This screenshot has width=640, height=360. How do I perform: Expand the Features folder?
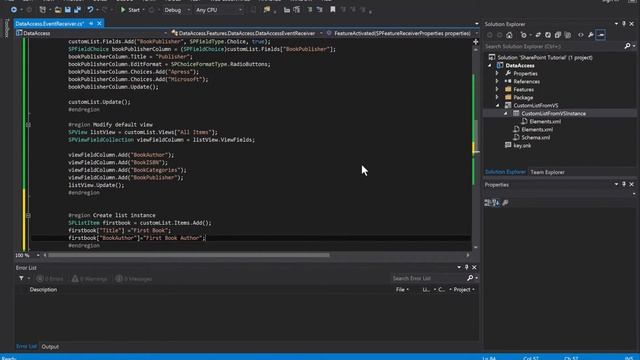(x=497, y=89)
